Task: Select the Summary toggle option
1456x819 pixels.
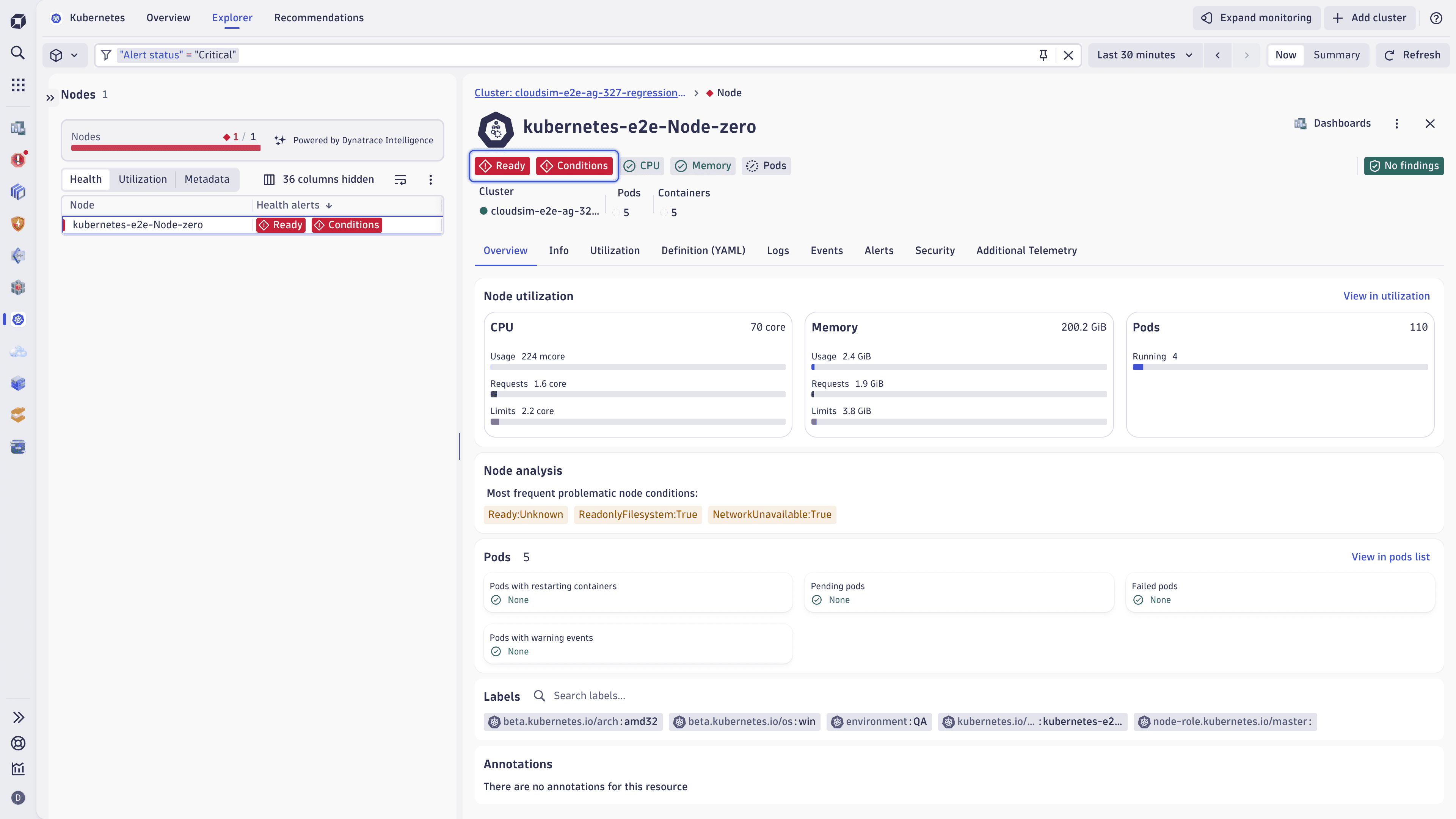Action: [x=1336, y=55]
